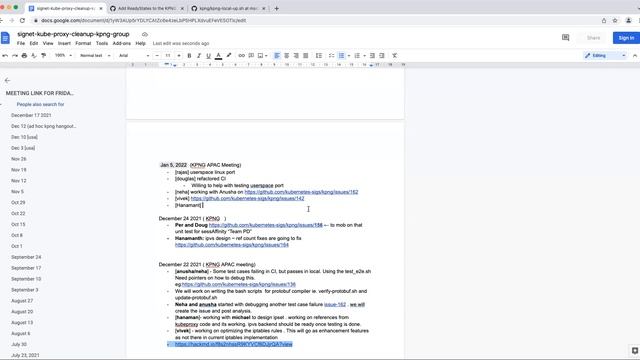
Task: Open the Normal text styles dropdown
Action: tap(95, 56)
